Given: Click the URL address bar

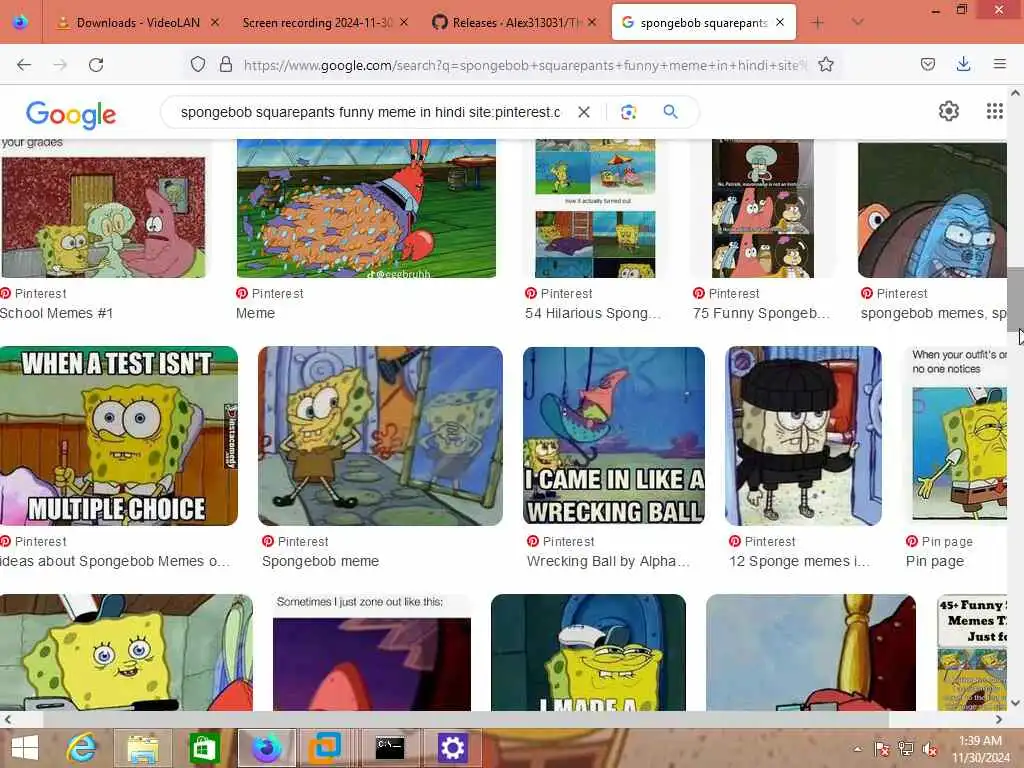Looking at the screenshot, I should click(525, 65).
